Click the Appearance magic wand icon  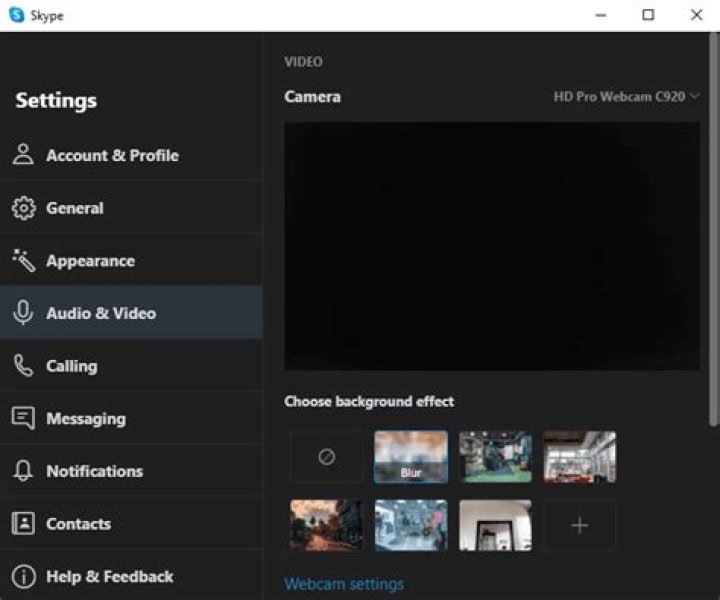(x=23, y=261)
